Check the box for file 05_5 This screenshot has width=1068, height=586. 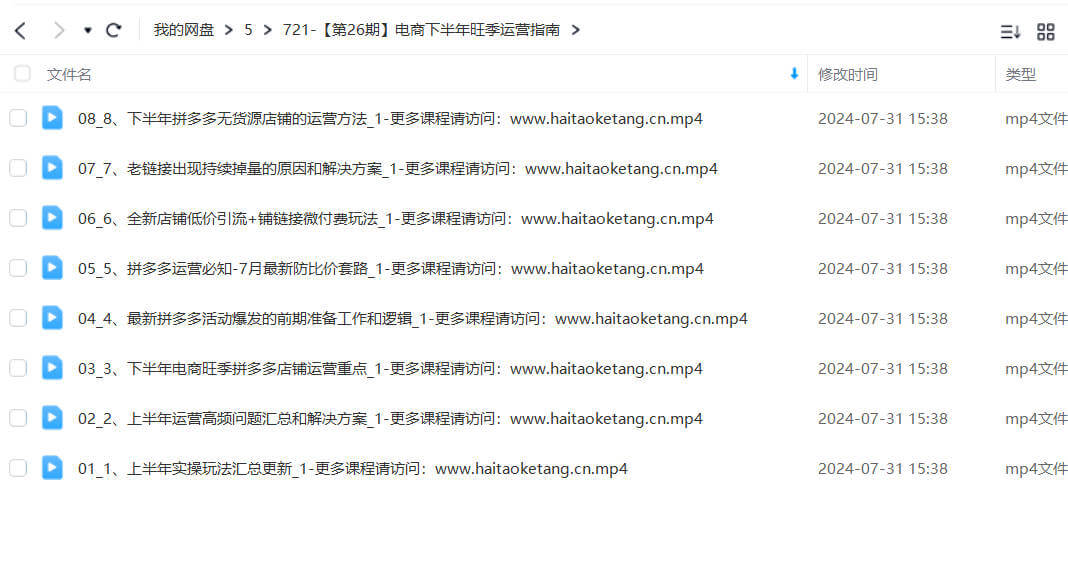(x=18, y=268)
